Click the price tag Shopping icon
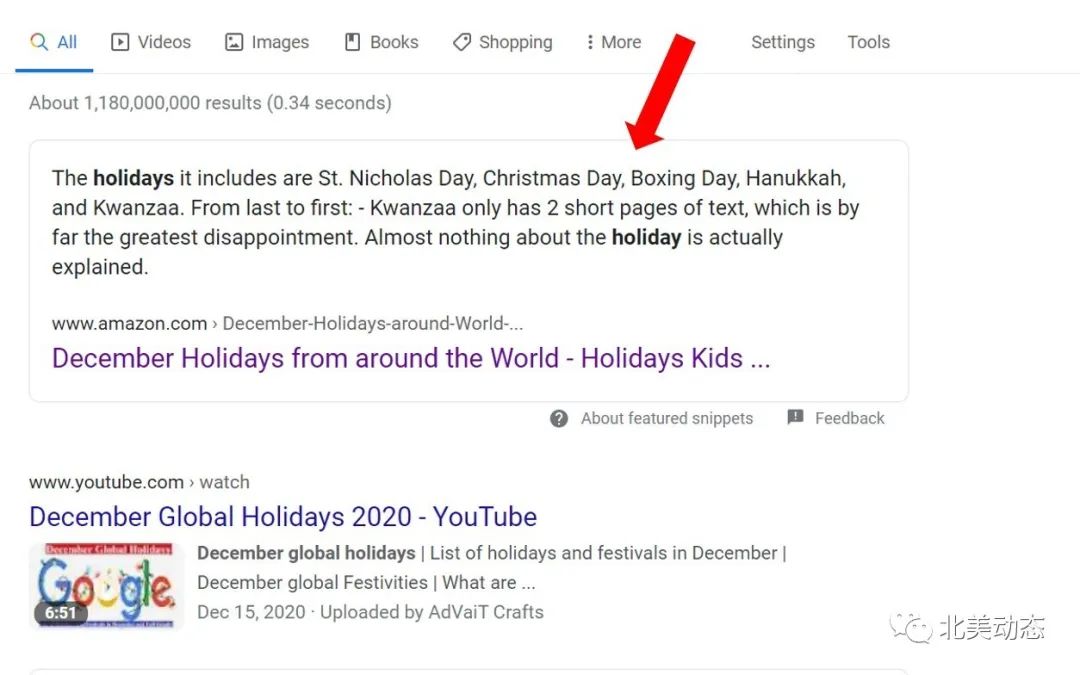Image resolution: width=1080 pixels, height=675 pixels. point(461,42)
